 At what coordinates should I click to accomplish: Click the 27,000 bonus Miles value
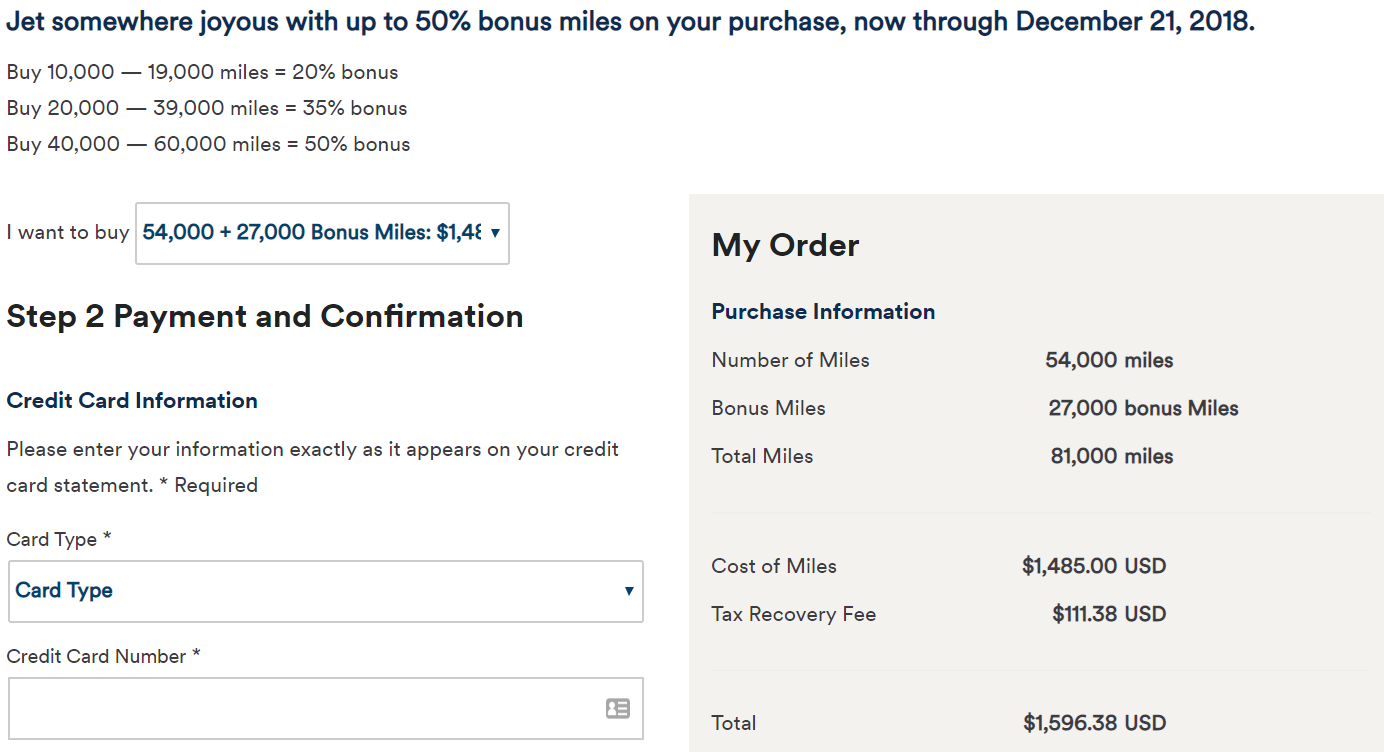pyautogui.click(x=1143, y=408)
